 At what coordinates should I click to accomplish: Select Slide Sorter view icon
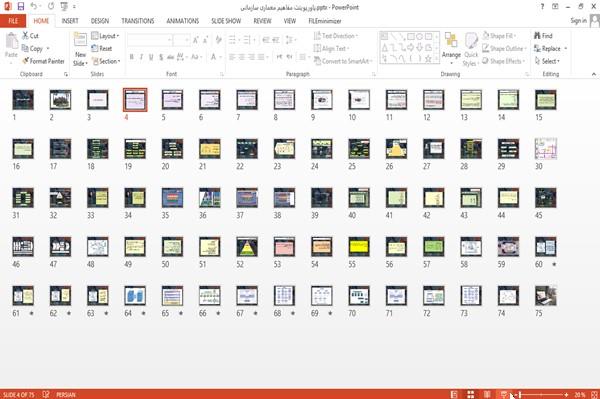click(471, 394)
